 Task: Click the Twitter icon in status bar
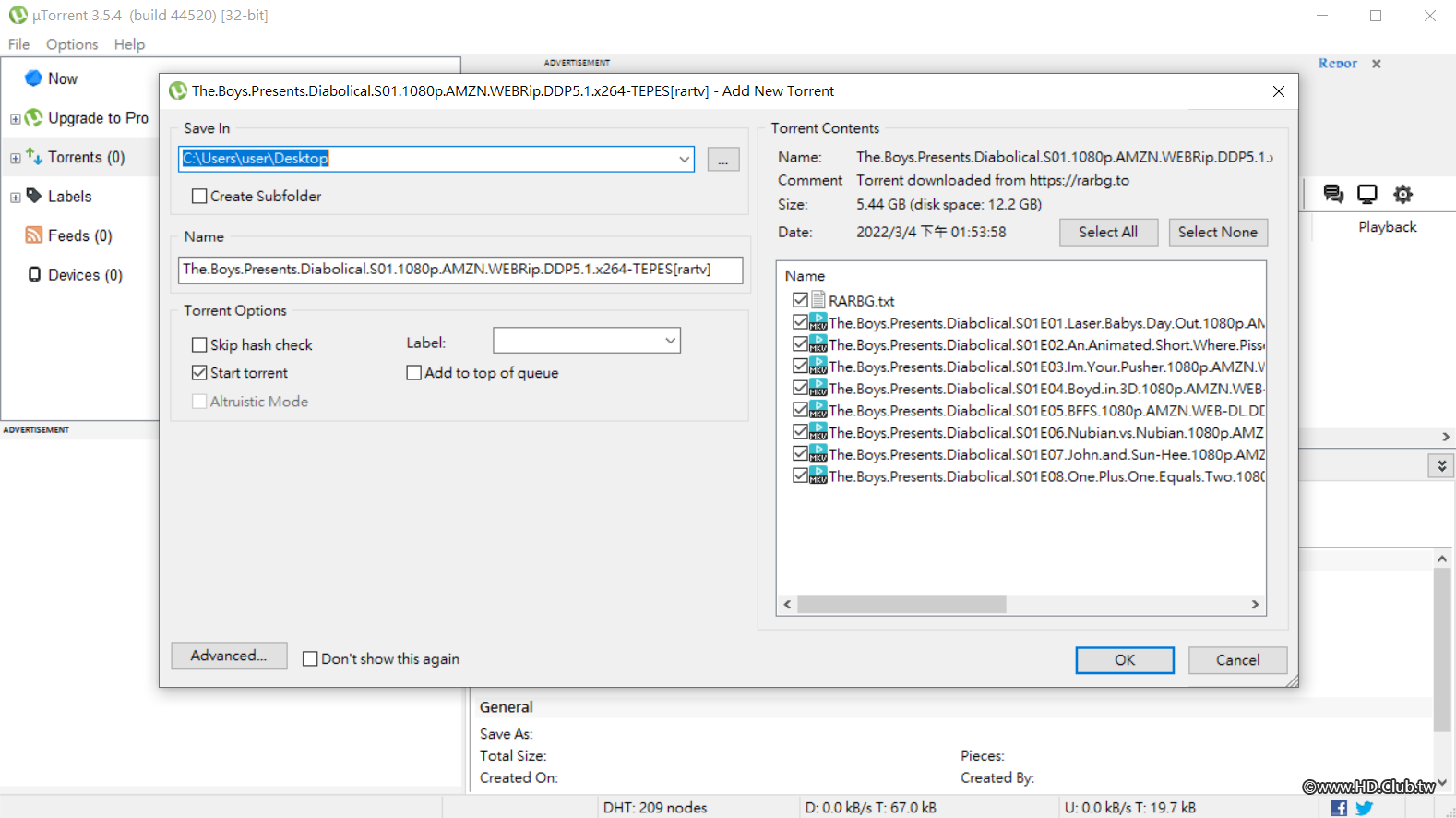click(1365, 808)
